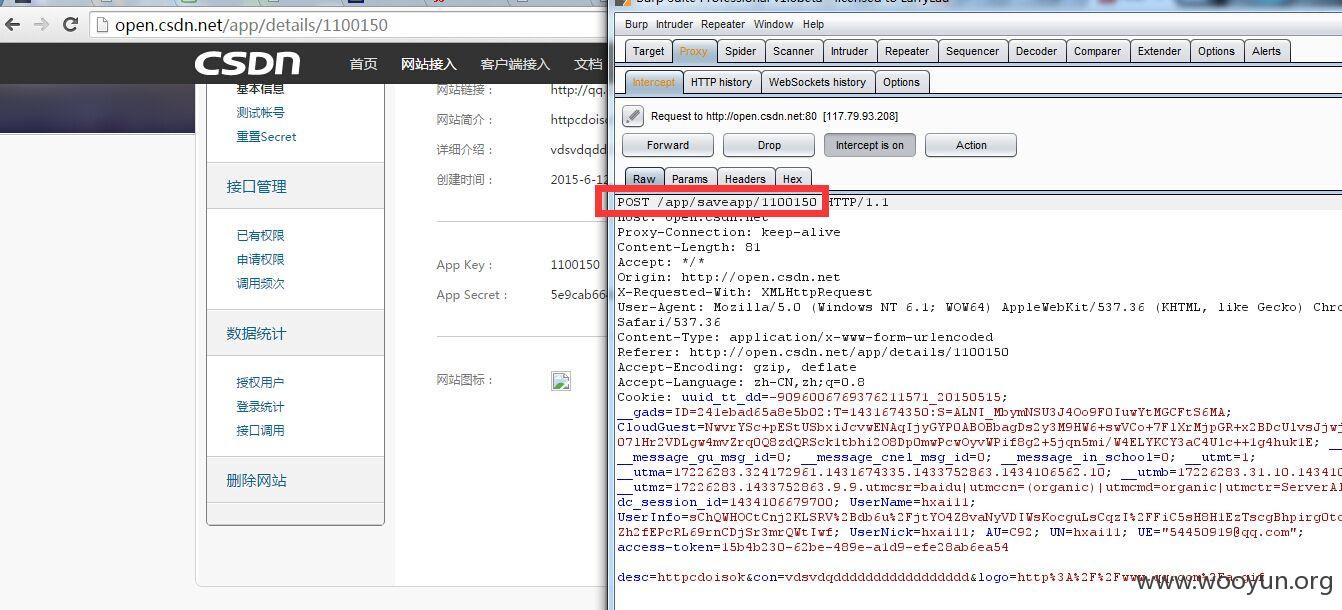1342x610 pixels.
Task: Switch to the top-level Options tab
Action: point(1216,51)
